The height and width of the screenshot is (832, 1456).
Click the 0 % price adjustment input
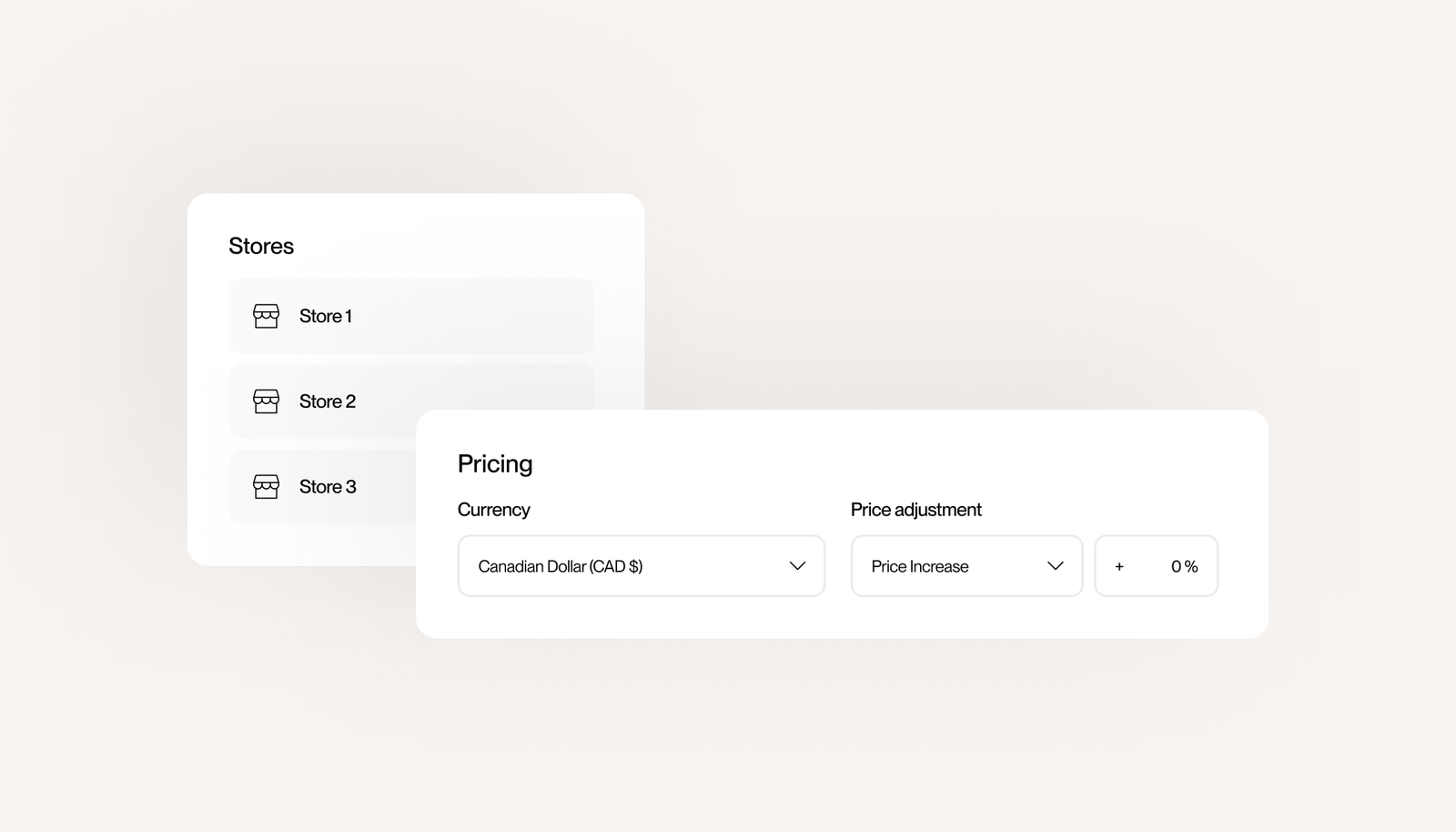click(x=1156, y=566)
